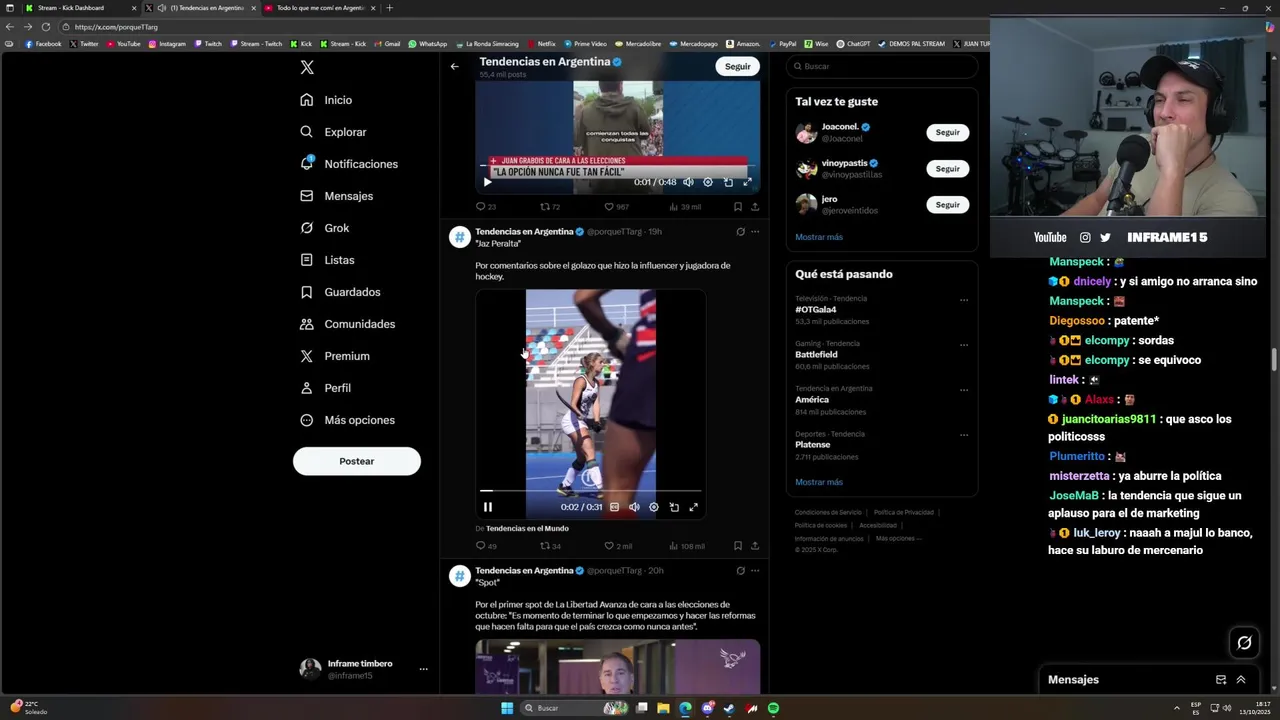
Task: Mute the Juan Grabois video
Action: (x=688, y=182)
